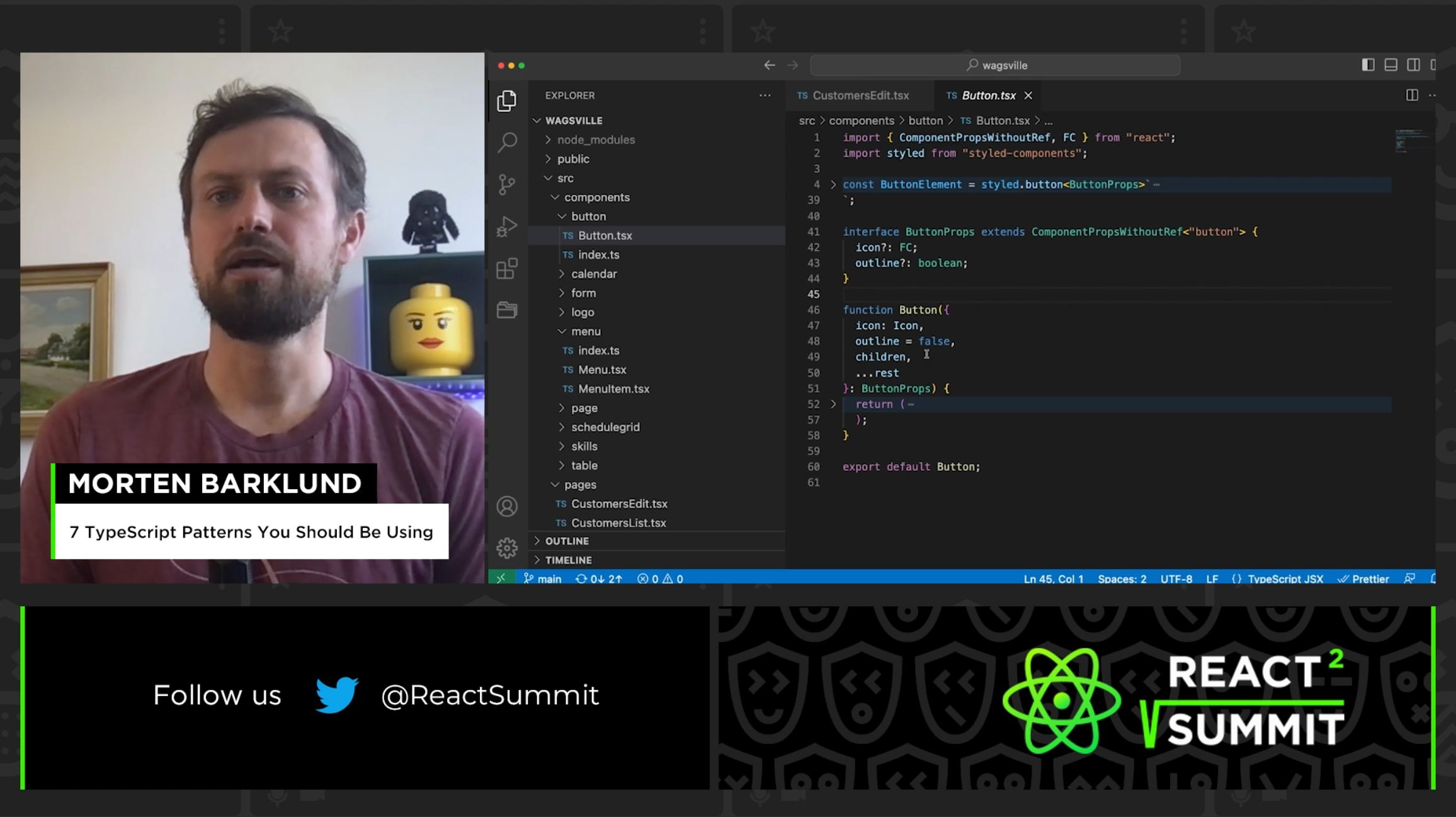This screenshot has height=817, width=1456.
Task: Click the components breadcrumb
Action: (861, 120)
